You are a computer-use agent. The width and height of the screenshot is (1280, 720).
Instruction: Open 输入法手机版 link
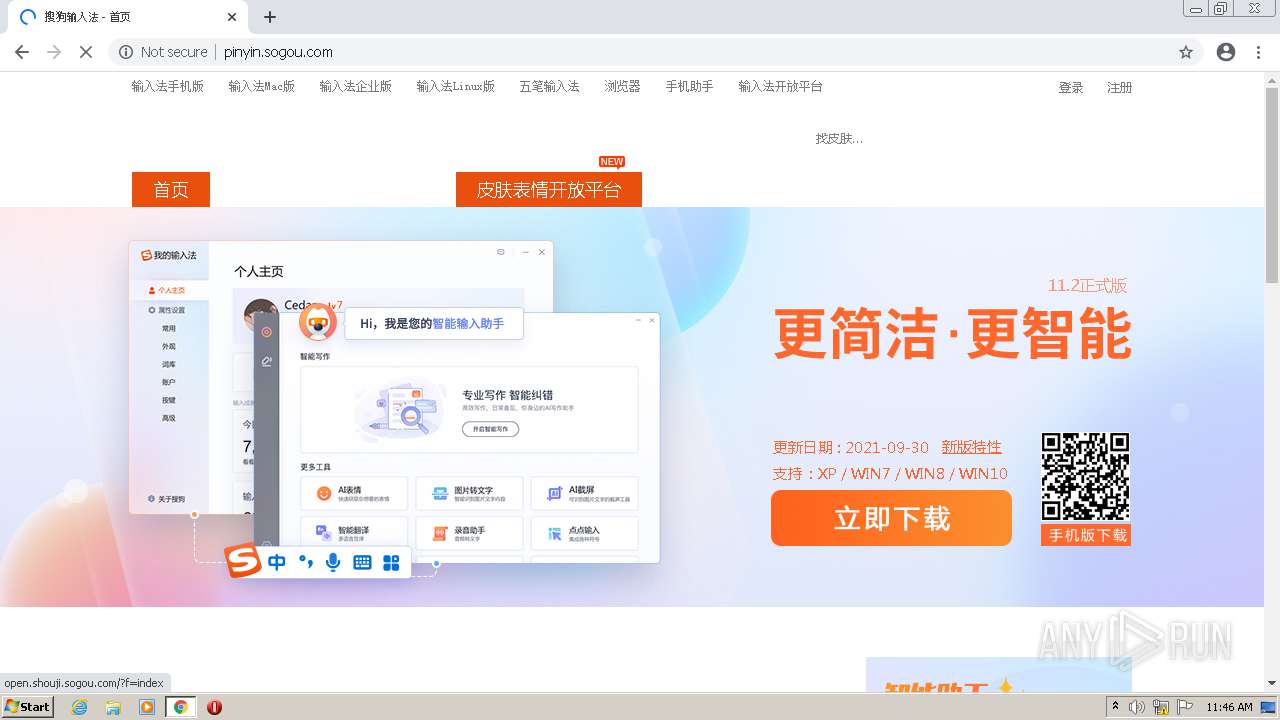click(168, 87)
